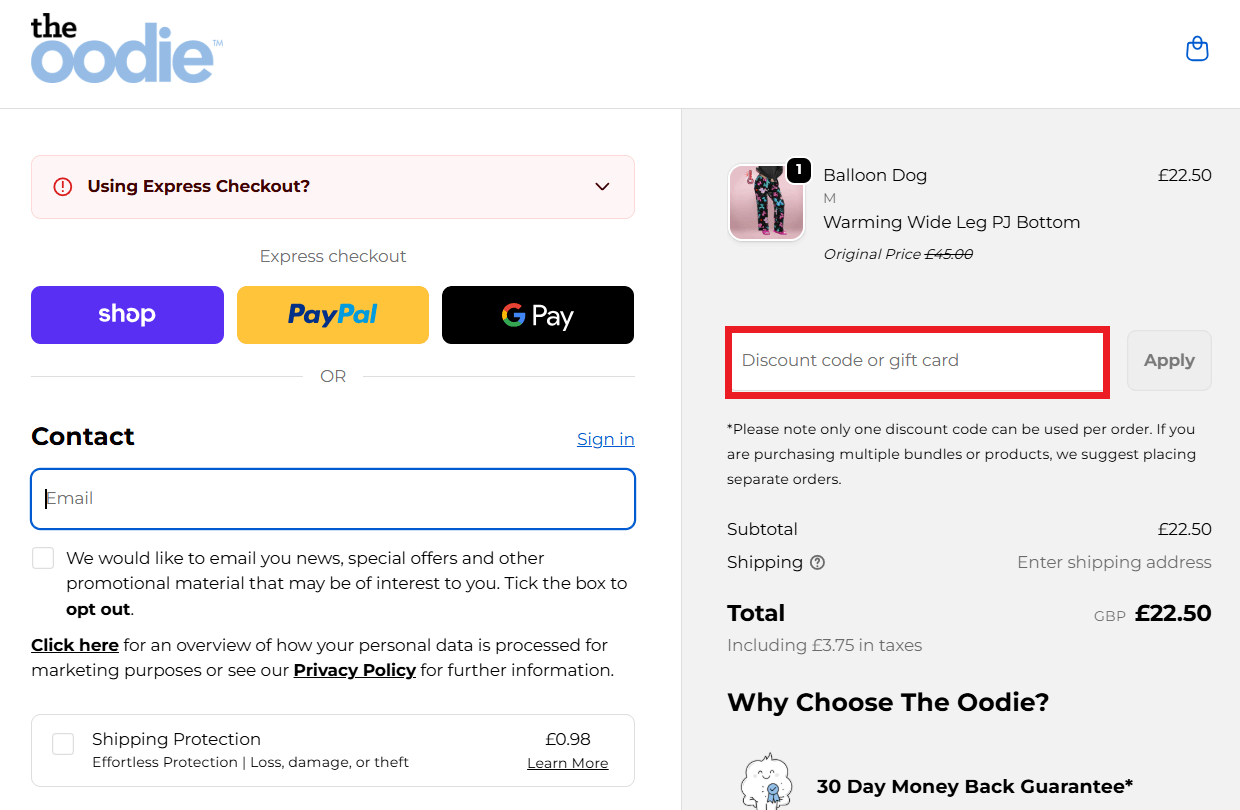Select the Shop Pay payment button
Viewport: 1240px width, 810px height.
(x=127, y=314)
